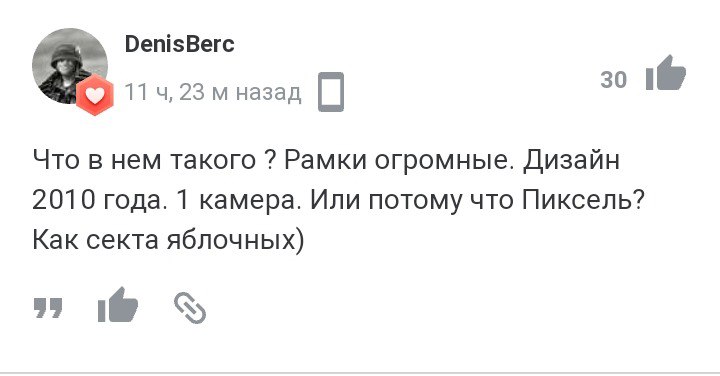Click the word "Пиксель?" in the comment

point(583,201)
